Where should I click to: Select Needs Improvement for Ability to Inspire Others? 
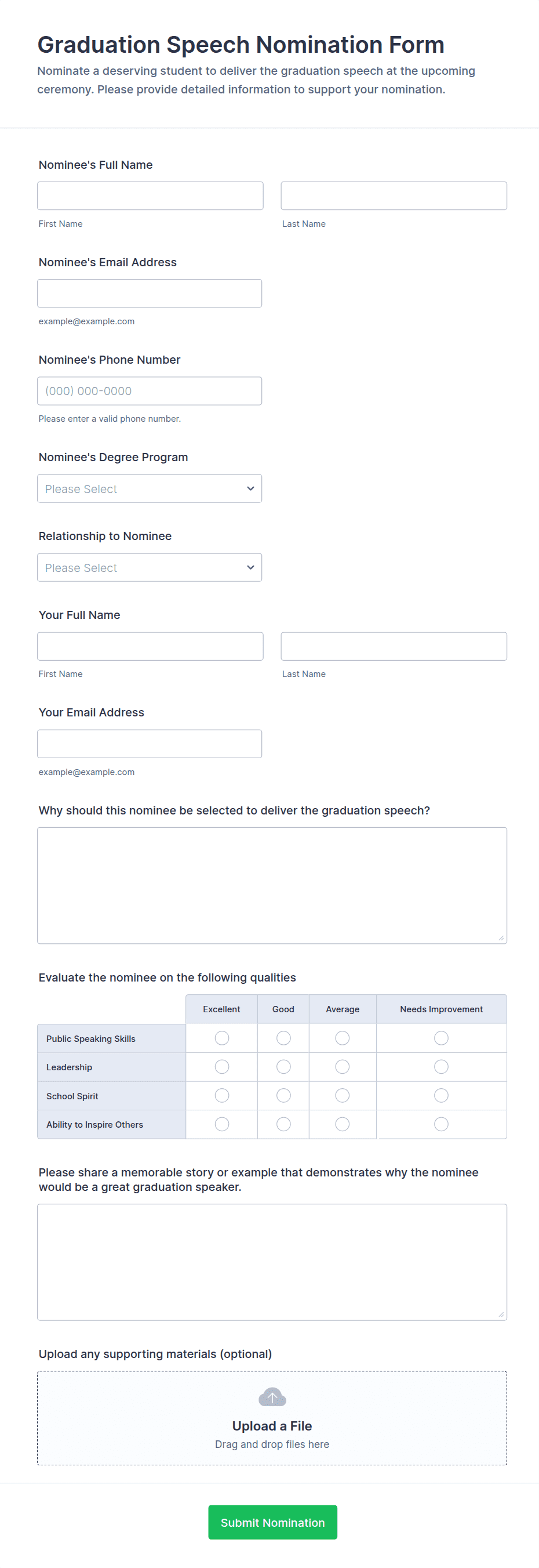tap(441, 1124)
